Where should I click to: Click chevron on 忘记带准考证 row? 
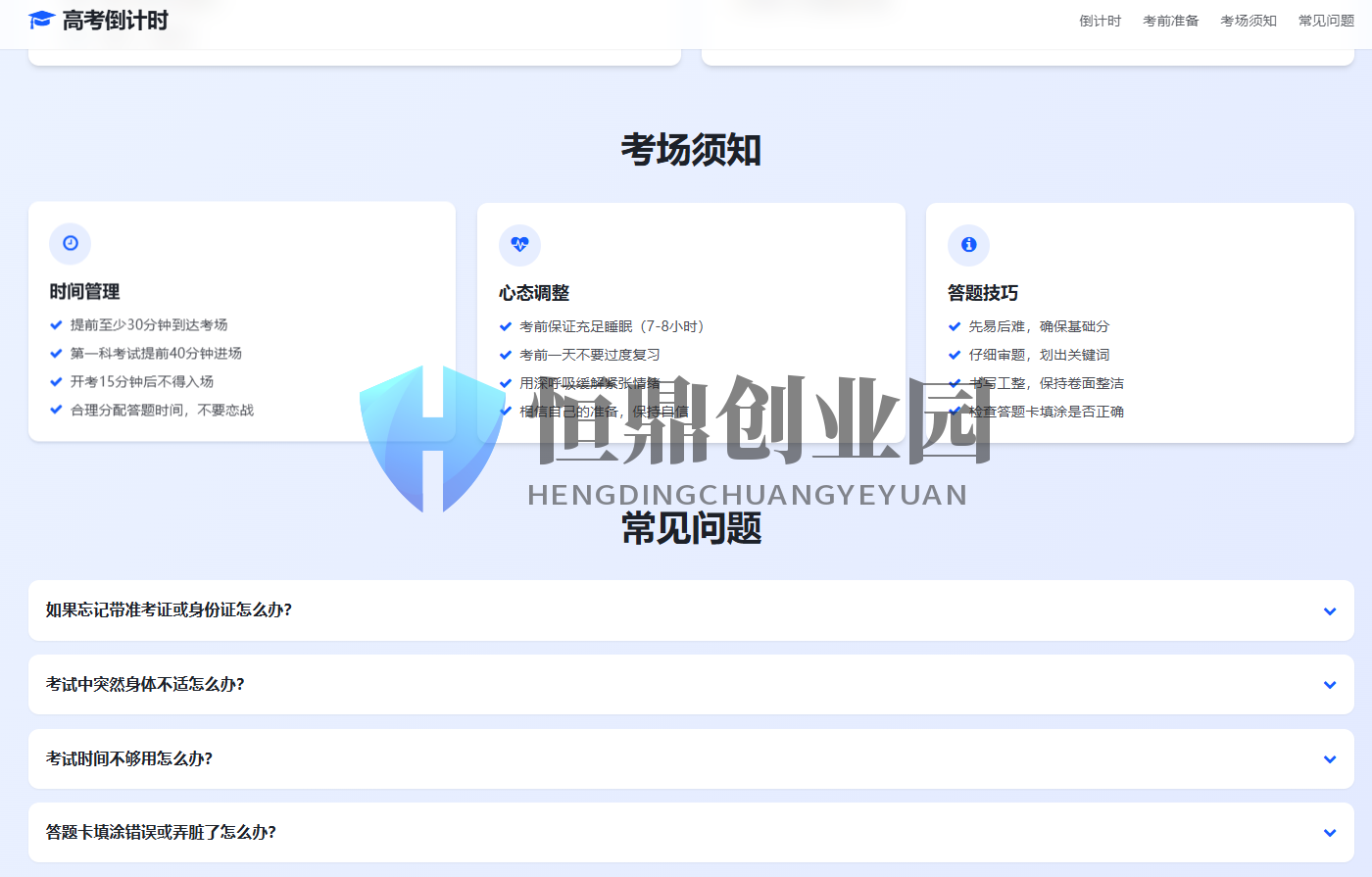pos(1330,611)
